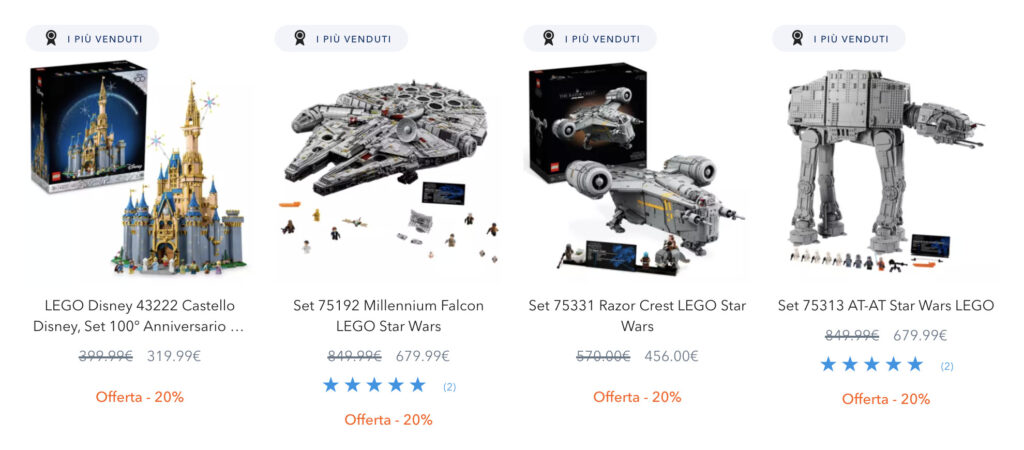Open Set 75331 Razor Crest product title
Screen dimensions: 1024x450
[637, 315]
